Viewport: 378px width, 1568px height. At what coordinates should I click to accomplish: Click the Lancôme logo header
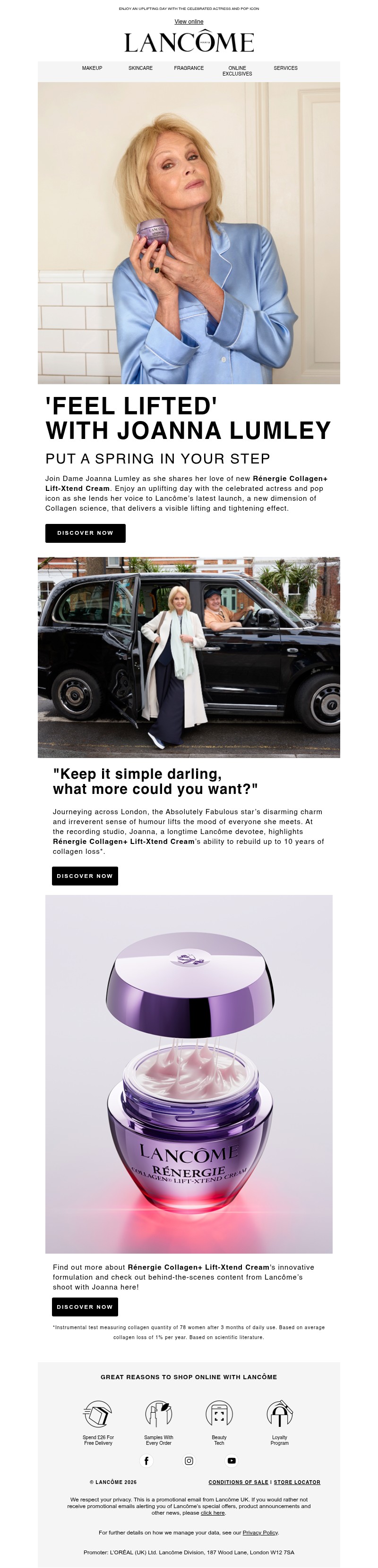[x=189, y=42]
